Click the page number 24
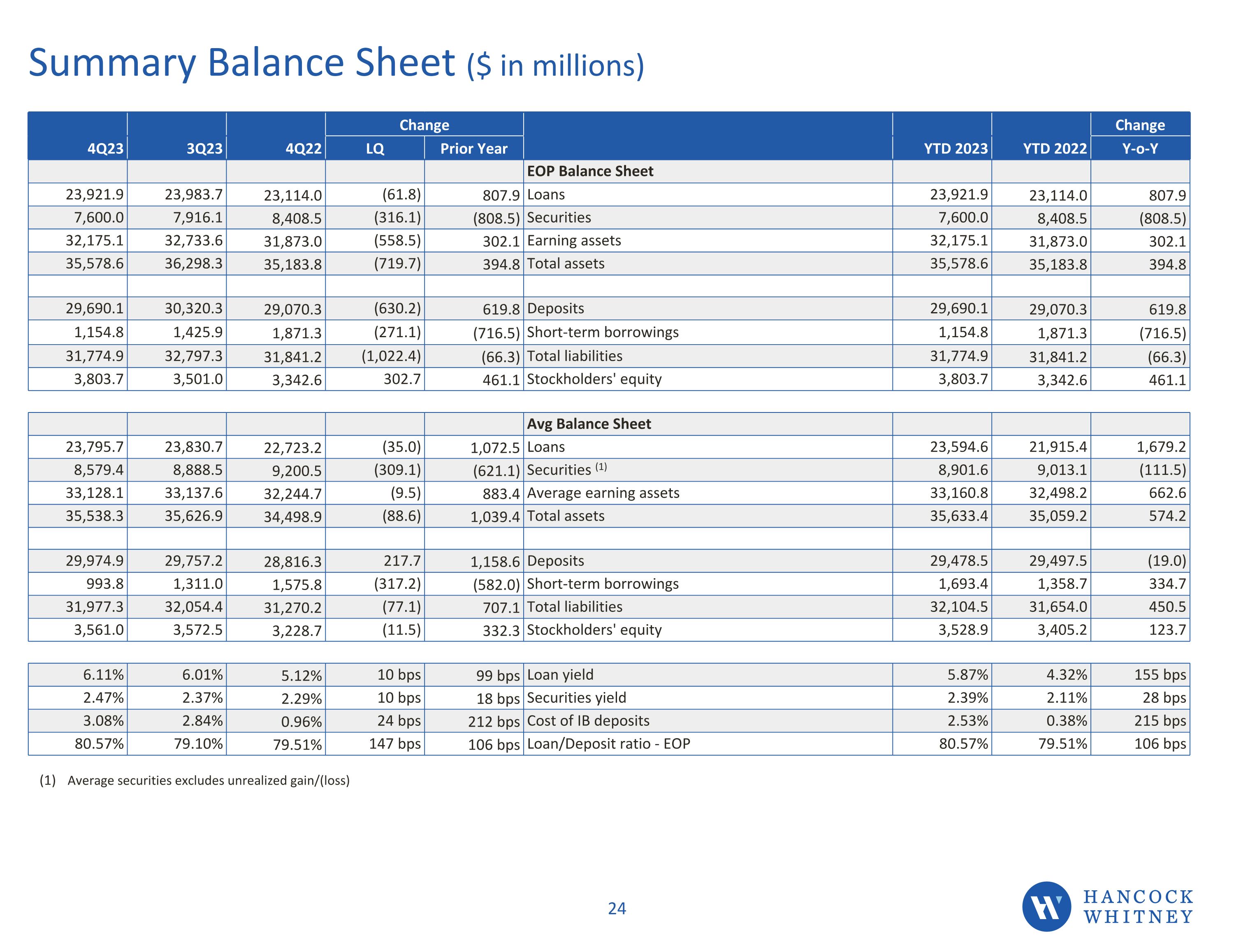Screen dimensions: 1234x952 [617, 908]
